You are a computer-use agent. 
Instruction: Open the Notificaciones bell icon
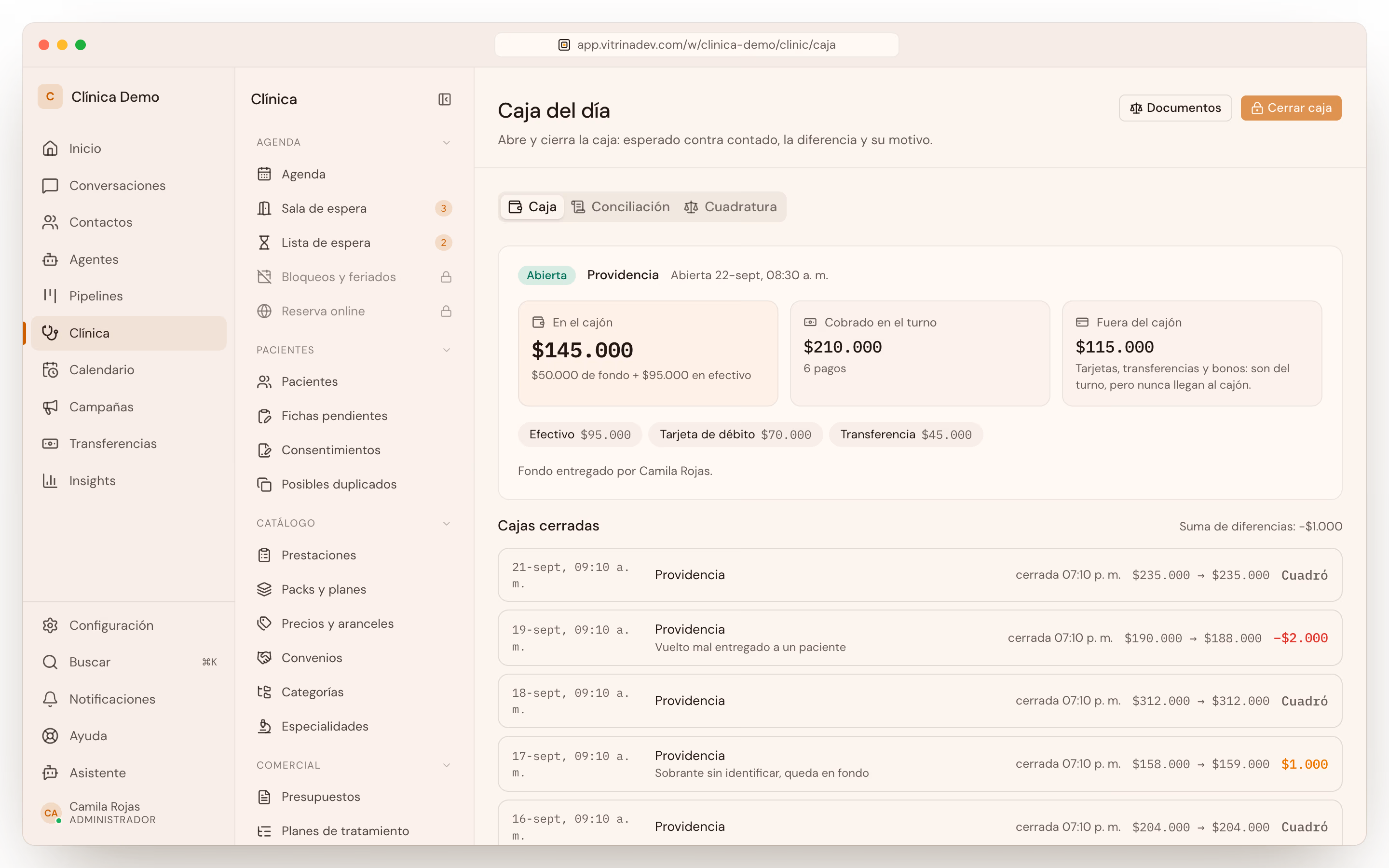[x=50, y=699]
